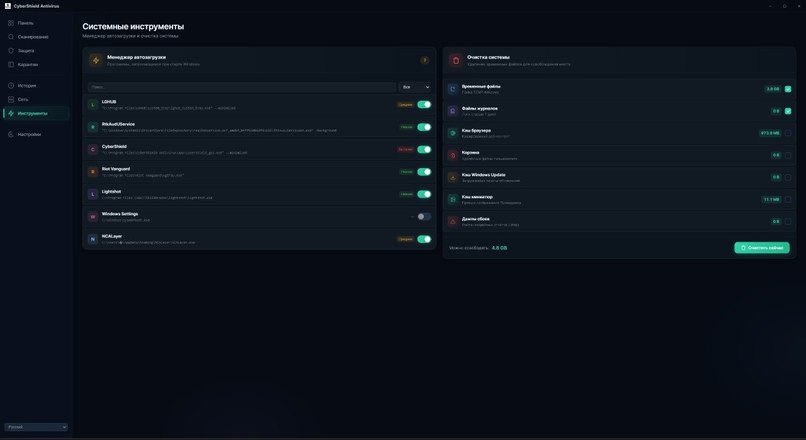
Task: Click the Системные инструменты heading
Action: (133, 26)
